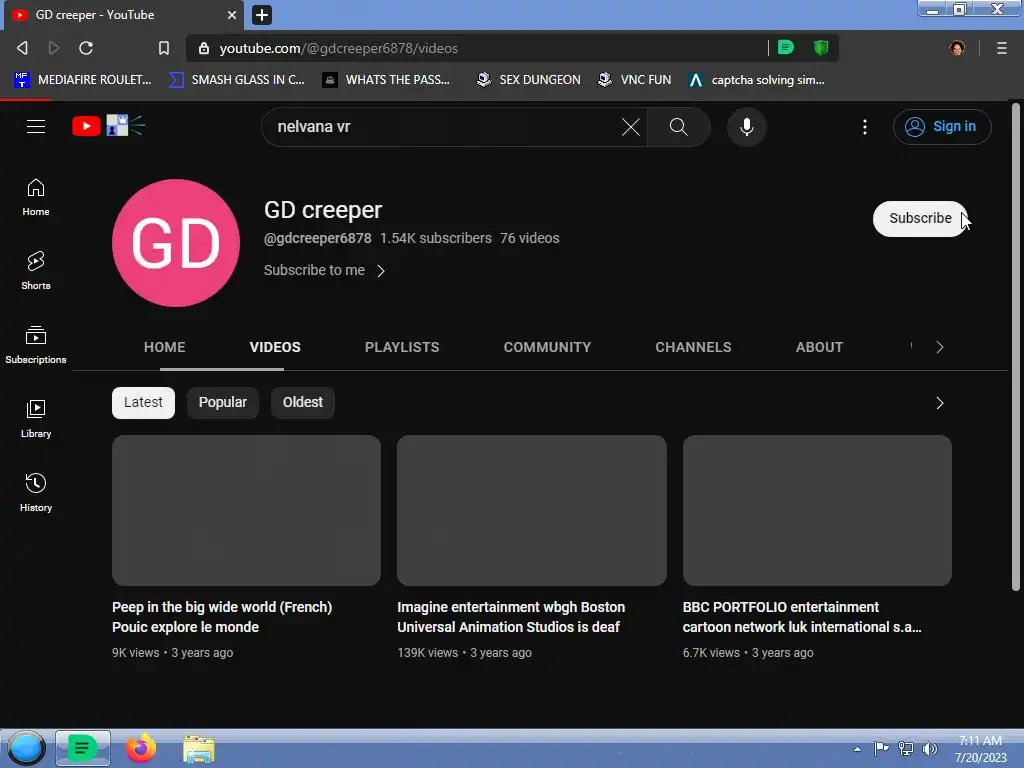The image size is (1024, 768).
Task: Open the browser main menu icon
Action: click(1002, 48)
